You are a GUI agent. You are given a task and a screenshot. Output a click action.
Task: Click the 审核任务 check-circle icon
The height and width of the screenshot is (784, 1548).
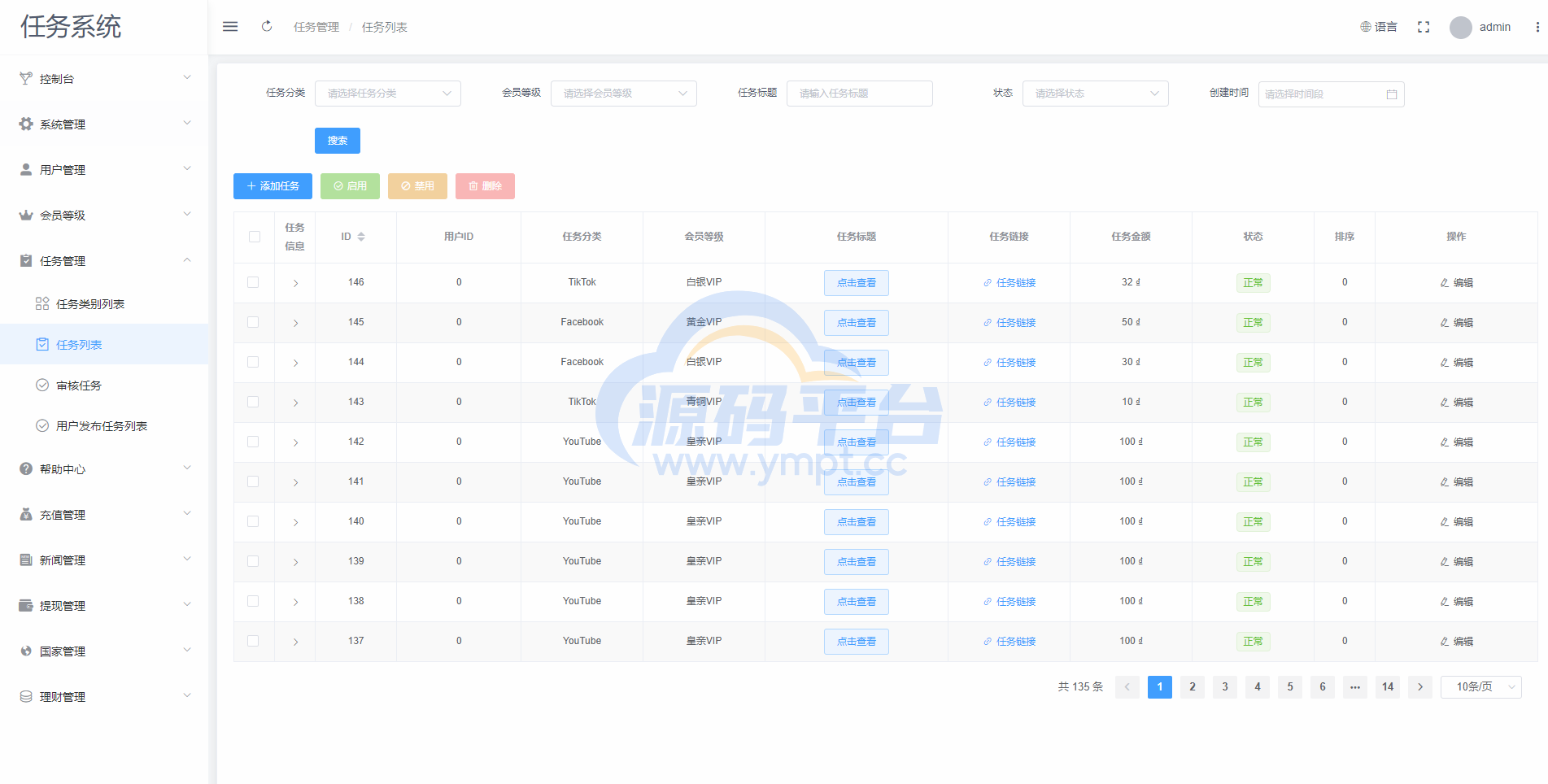click(42, 385)
